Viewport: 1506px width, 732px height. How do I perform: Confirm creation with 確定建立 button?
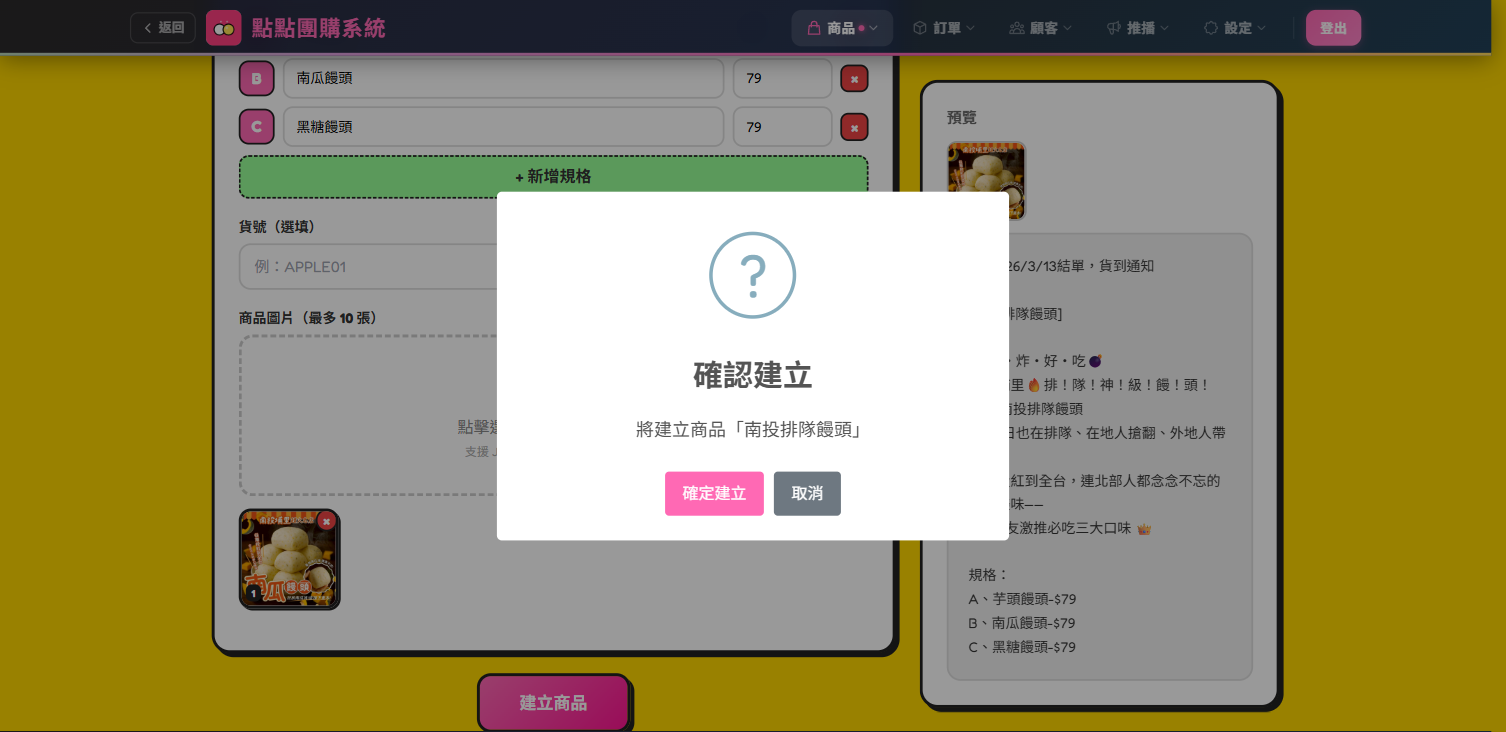[x=714, y=493]
